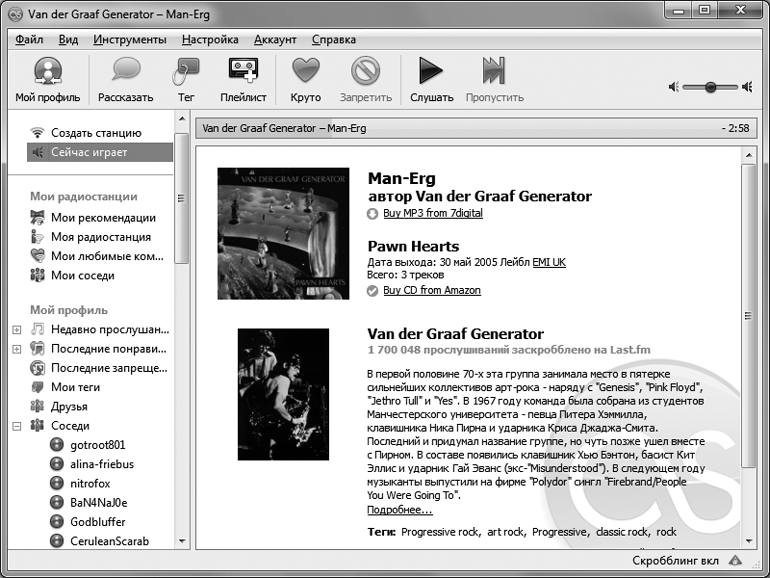Screen dimensions: 770x578
Task: Ban the track with Запретить icon
Action: pos(365,72)
